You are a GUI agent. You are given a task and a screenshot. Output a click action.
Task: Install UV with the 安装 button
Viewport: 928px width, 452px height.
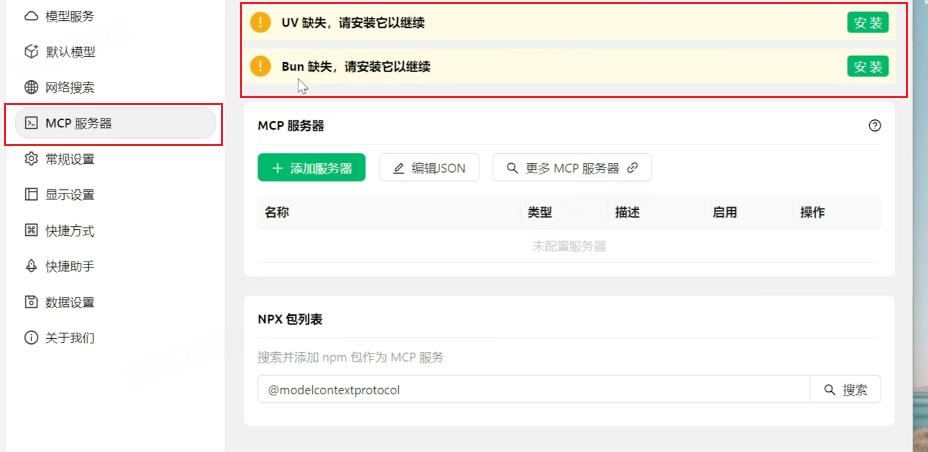point(868,22)
